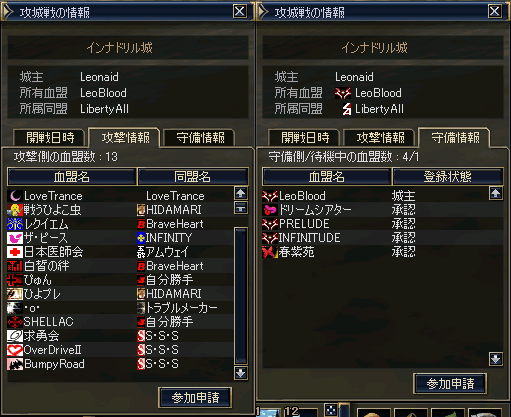Click the INFINITY alliance blue emblem
The width and height of the screenshot is (511, 417).
141,238
